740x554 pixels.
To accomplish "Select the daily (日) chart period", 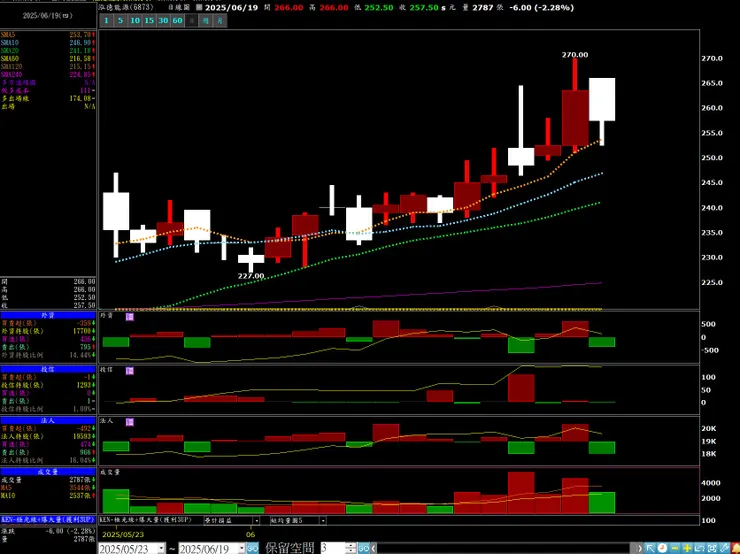I will click(x=192, y=20).
